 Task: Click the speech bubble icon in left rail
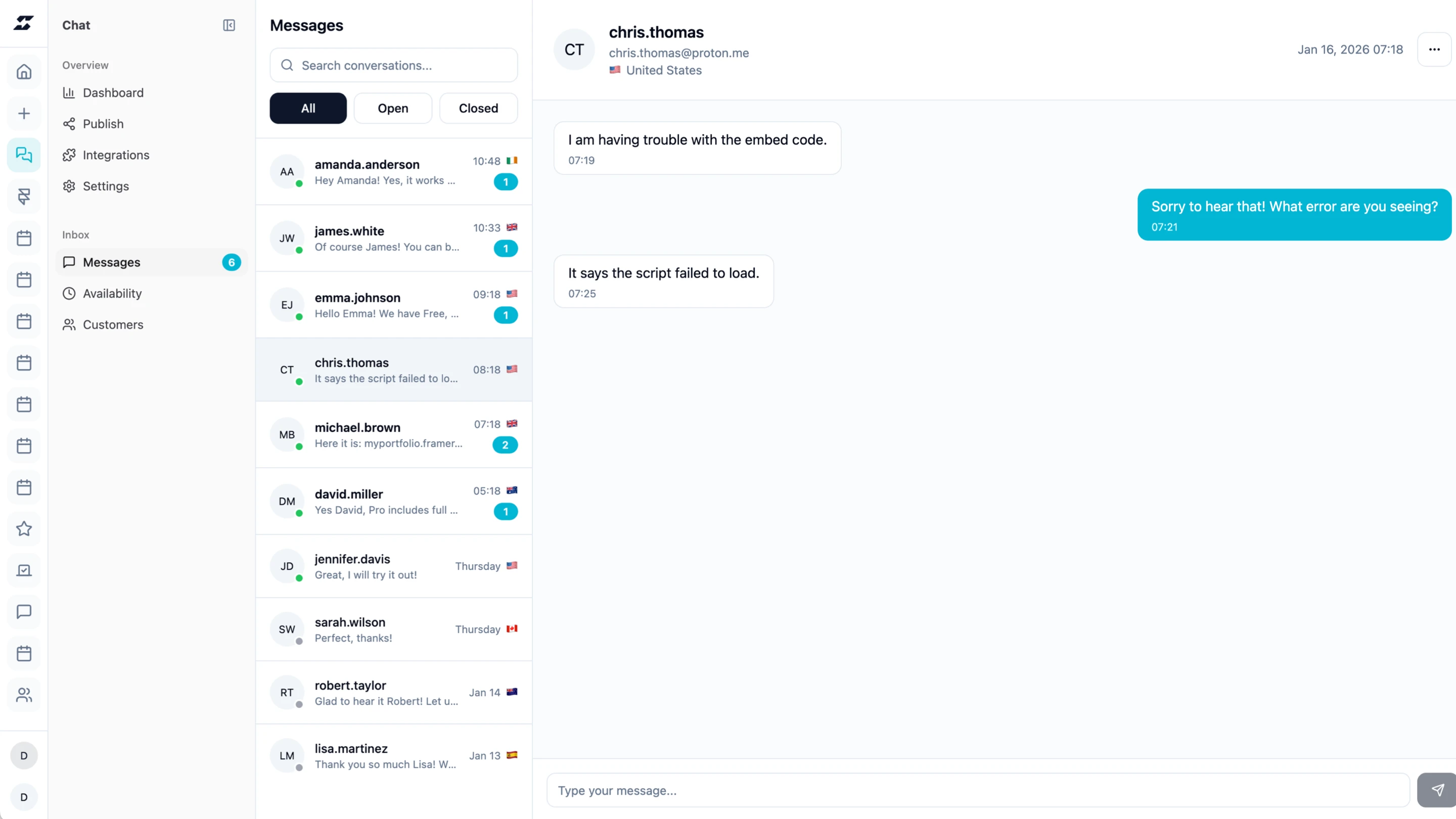point(24,612)
